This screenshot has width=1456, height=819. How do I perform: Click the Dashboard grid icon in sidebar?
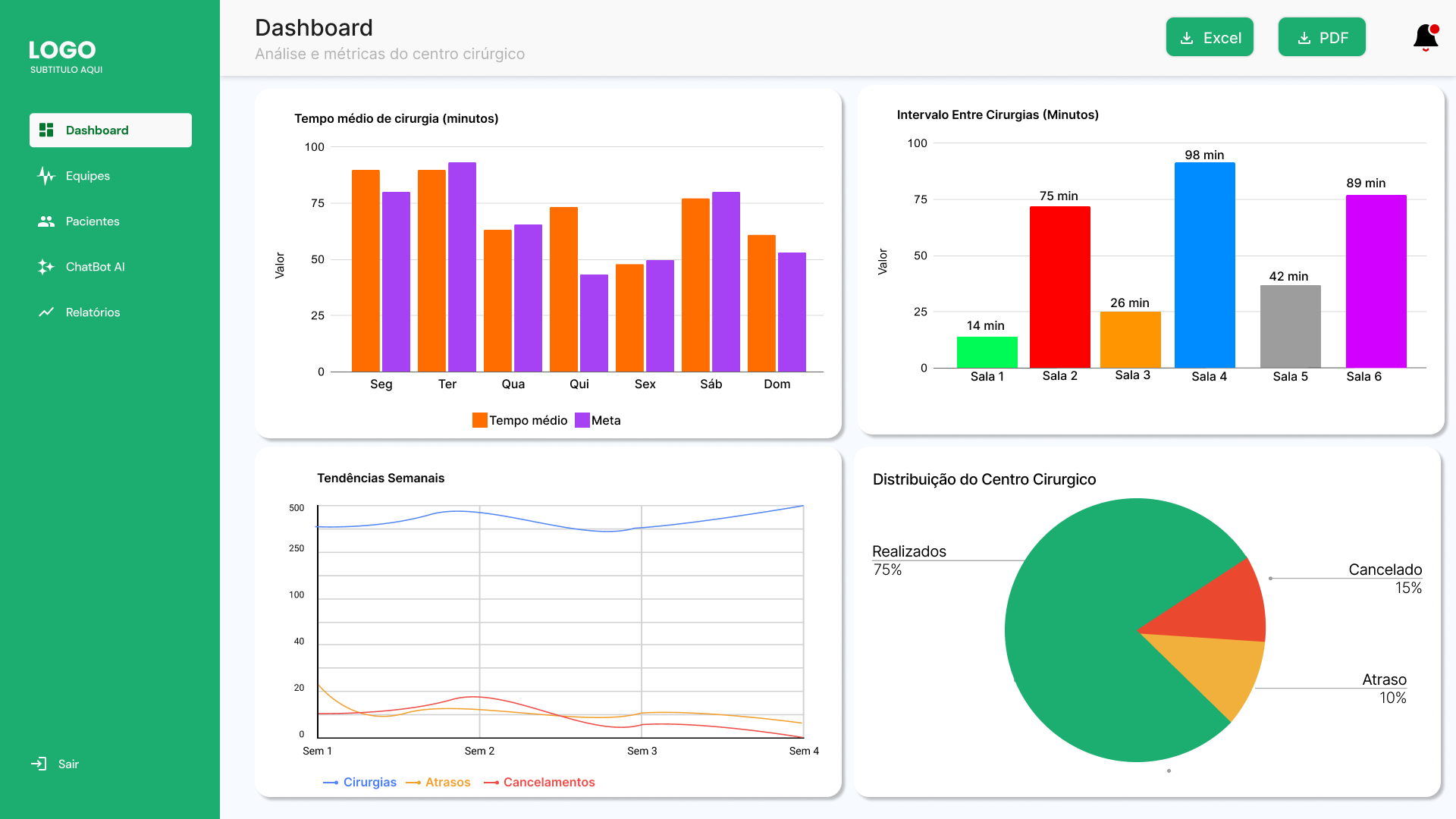point(46,130)
